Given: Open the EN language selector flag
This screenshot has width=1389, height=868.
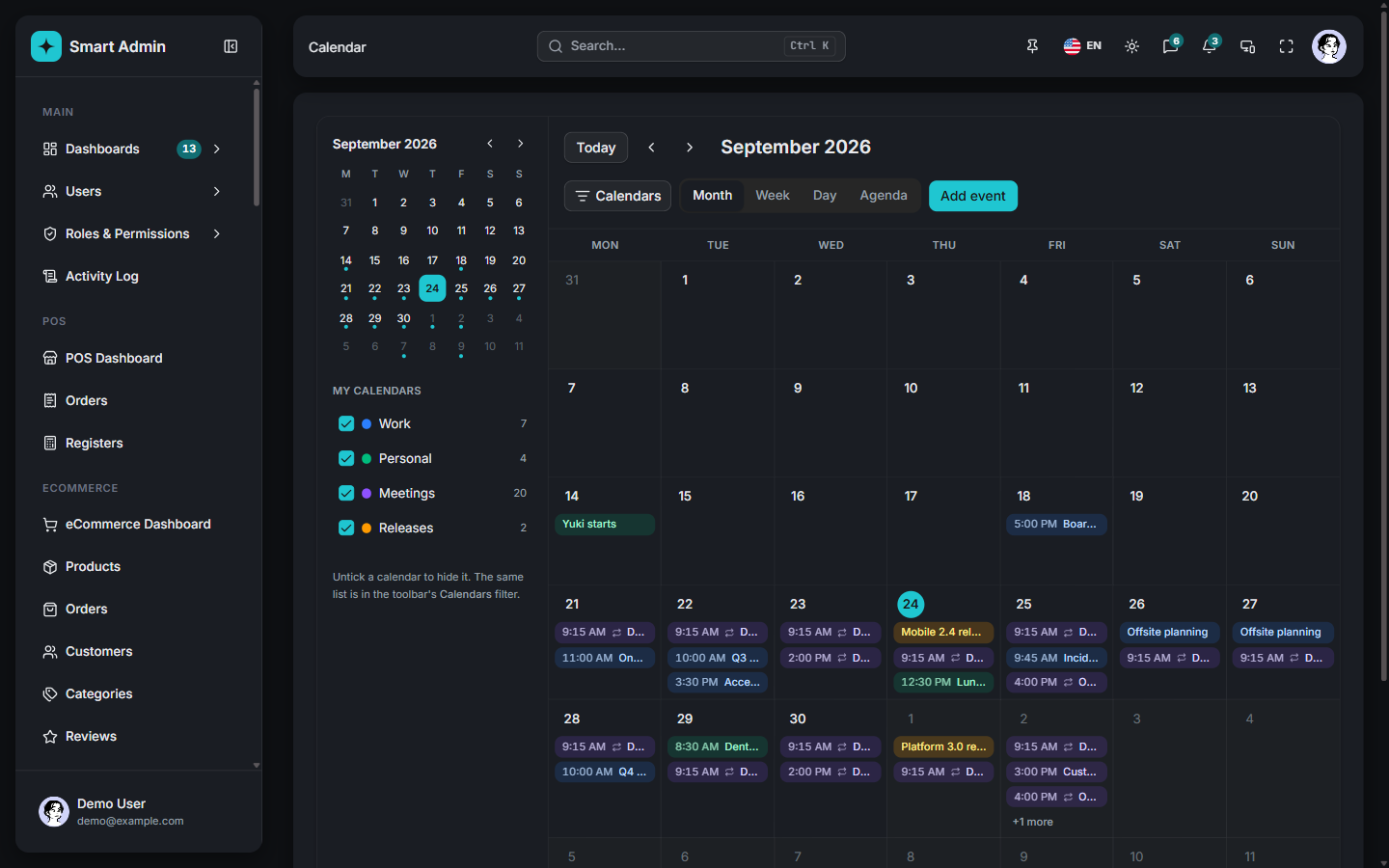Looking at the screenshot, I should tap(1082, 46).
